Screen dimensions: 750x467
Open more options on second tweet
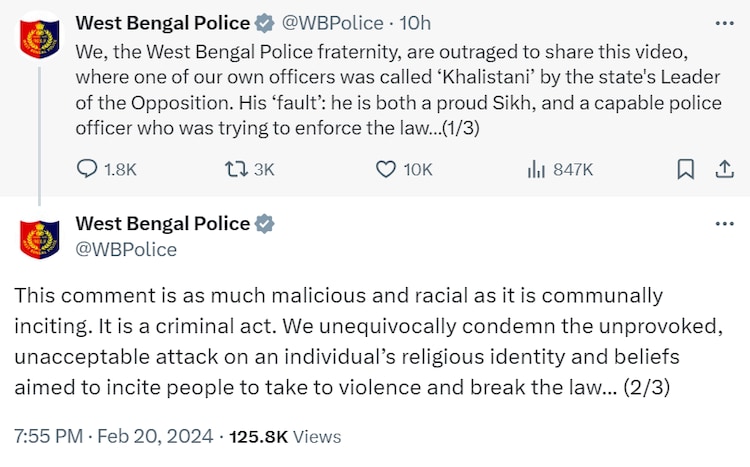[724, 223]
